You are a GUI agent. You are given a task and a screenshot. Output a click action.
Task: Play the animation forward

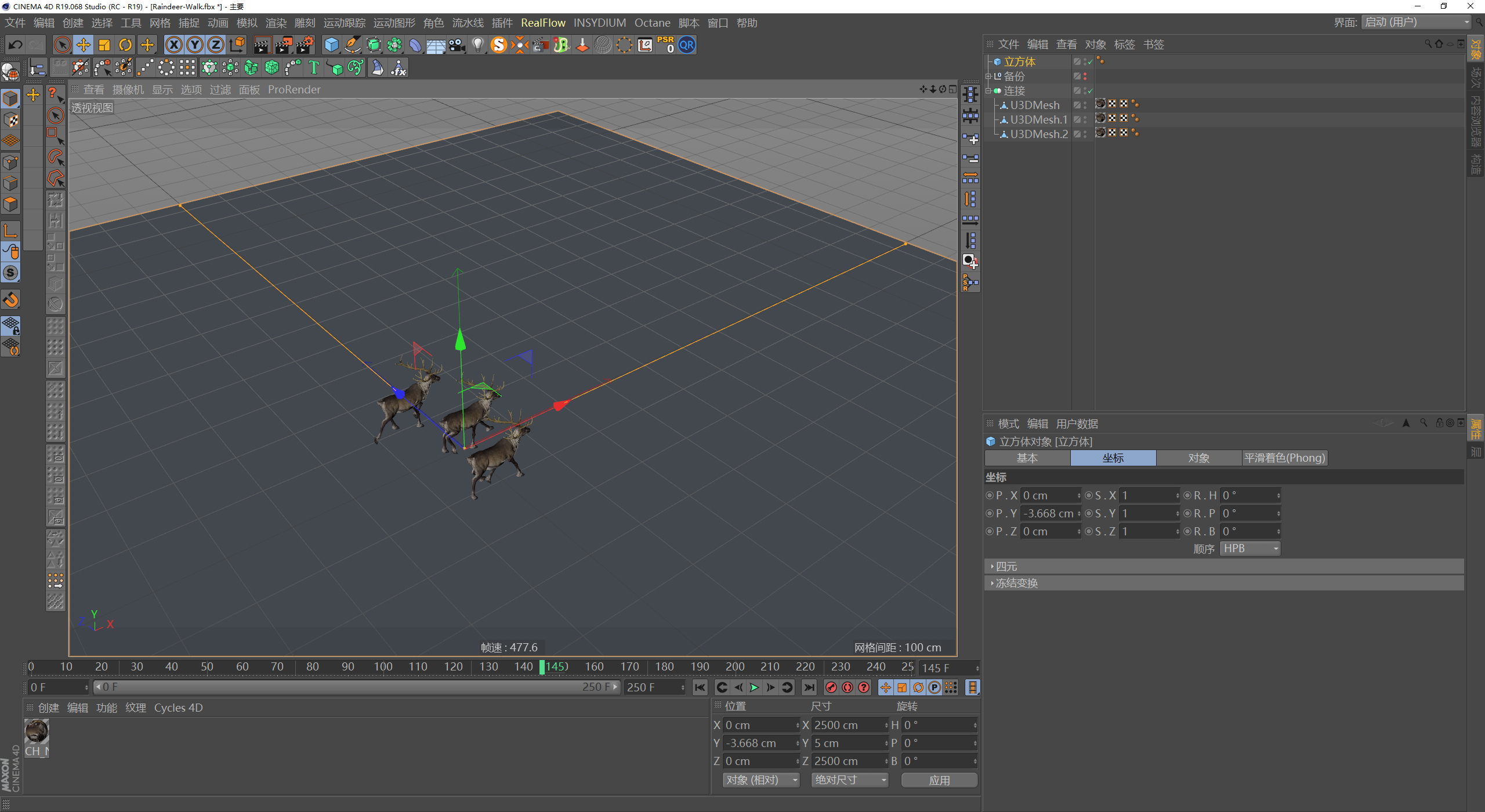pos(754,687)
